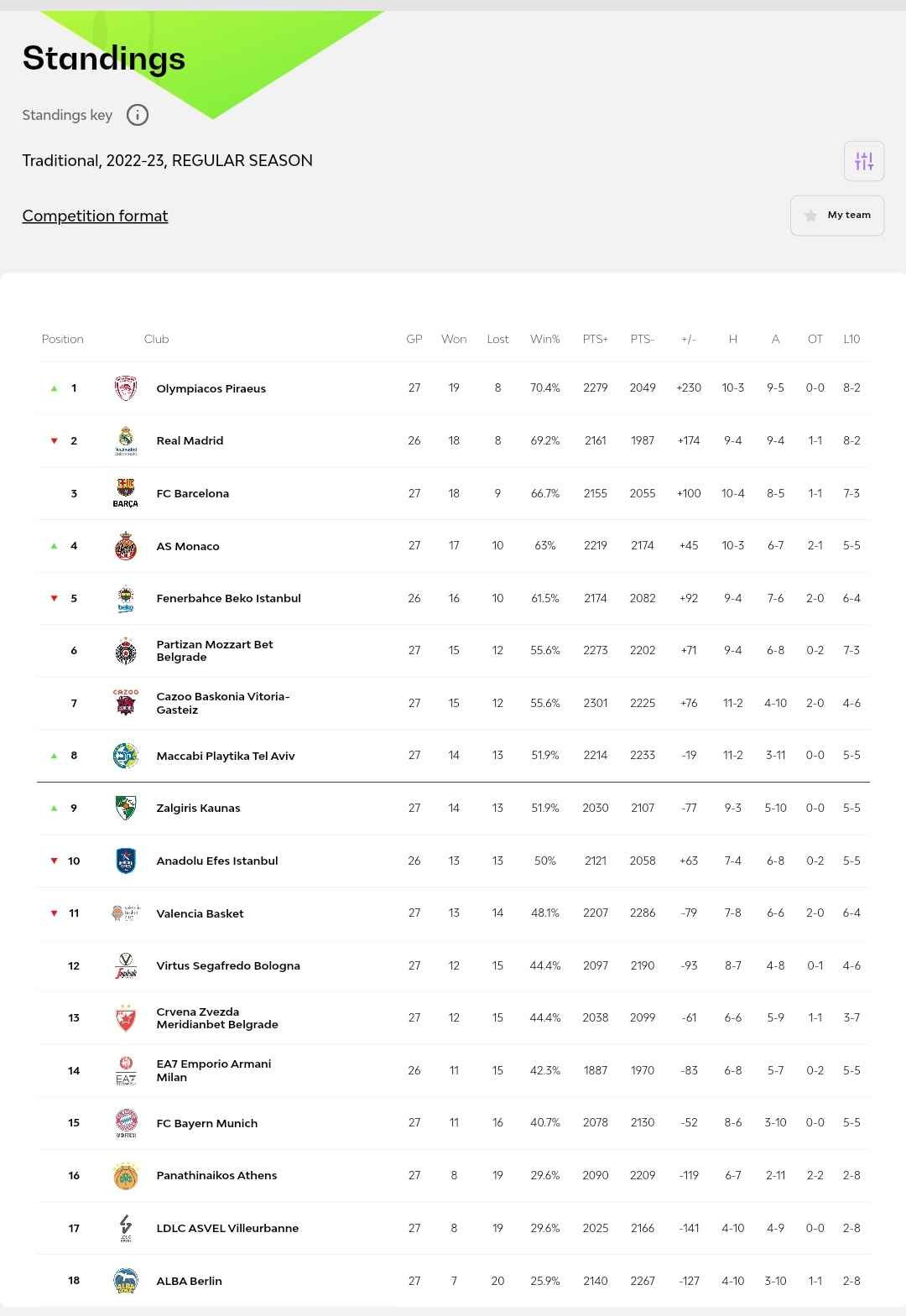Click the AS Monaco club logo
This screenshot has height=1316, width=906.
pyautogui.click(x=126, y=546)
